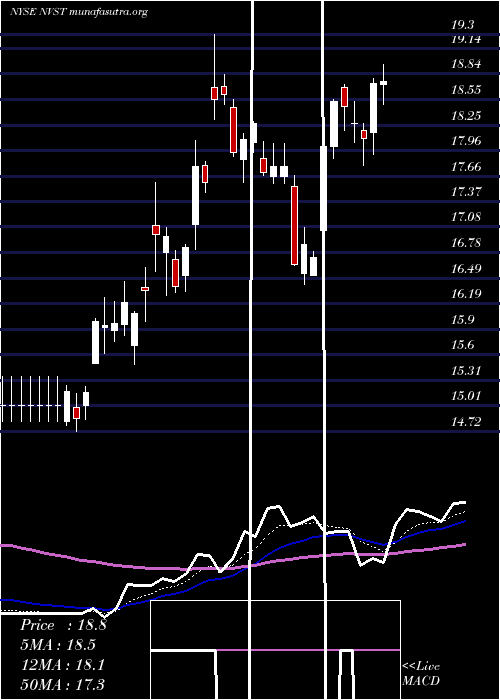The width and height of the screenshot is (500, 700).
Task: Click the 5MA : 18.5 readout
Action: [x=58, y=645]
